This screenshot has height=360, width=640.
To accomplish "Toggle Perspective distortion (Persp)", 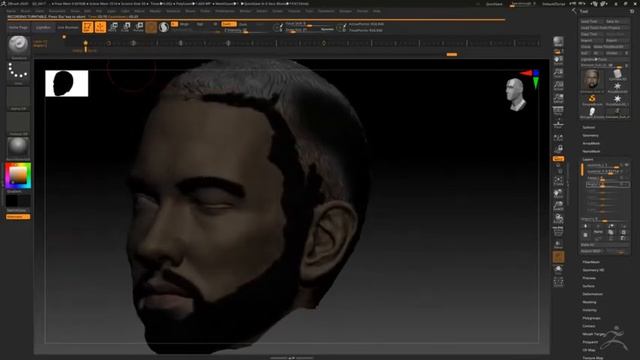I will coord(558,111).
